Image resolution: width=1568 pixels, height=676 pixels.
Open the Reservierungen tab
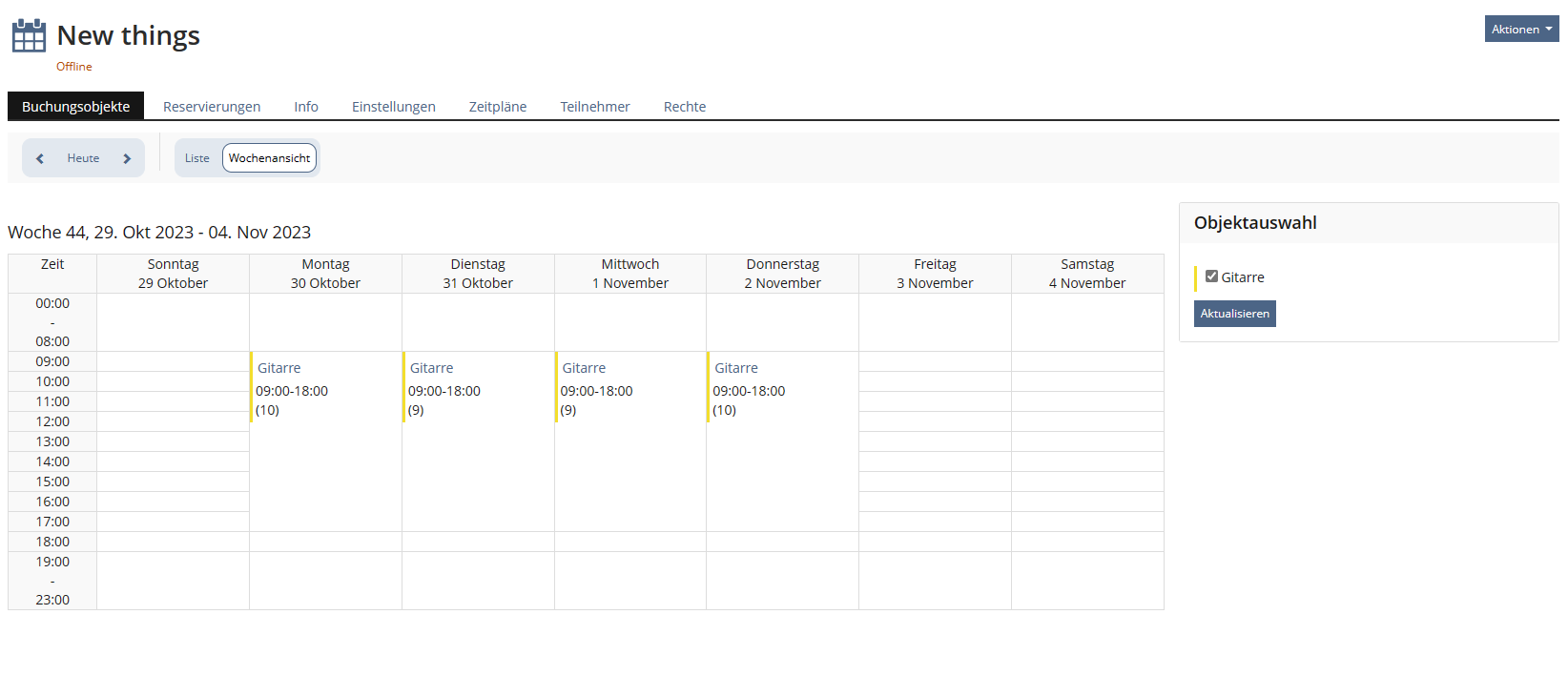click(x=212, y=107)
